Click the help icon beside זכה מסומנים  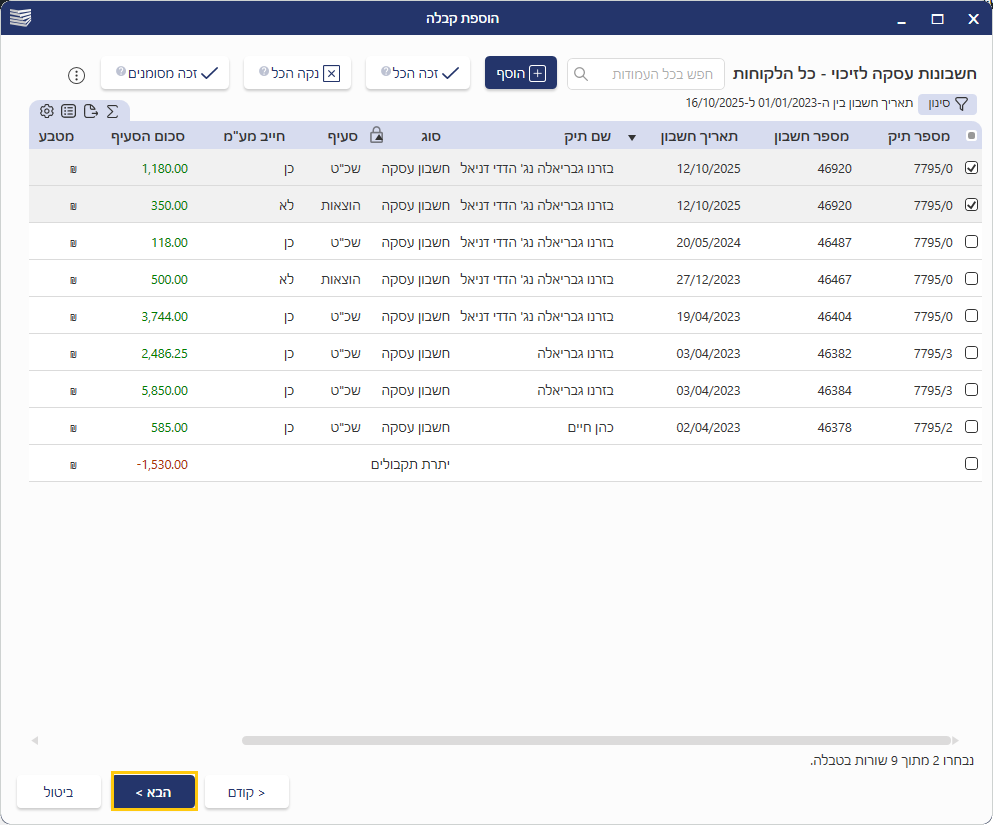click(121, 73)
